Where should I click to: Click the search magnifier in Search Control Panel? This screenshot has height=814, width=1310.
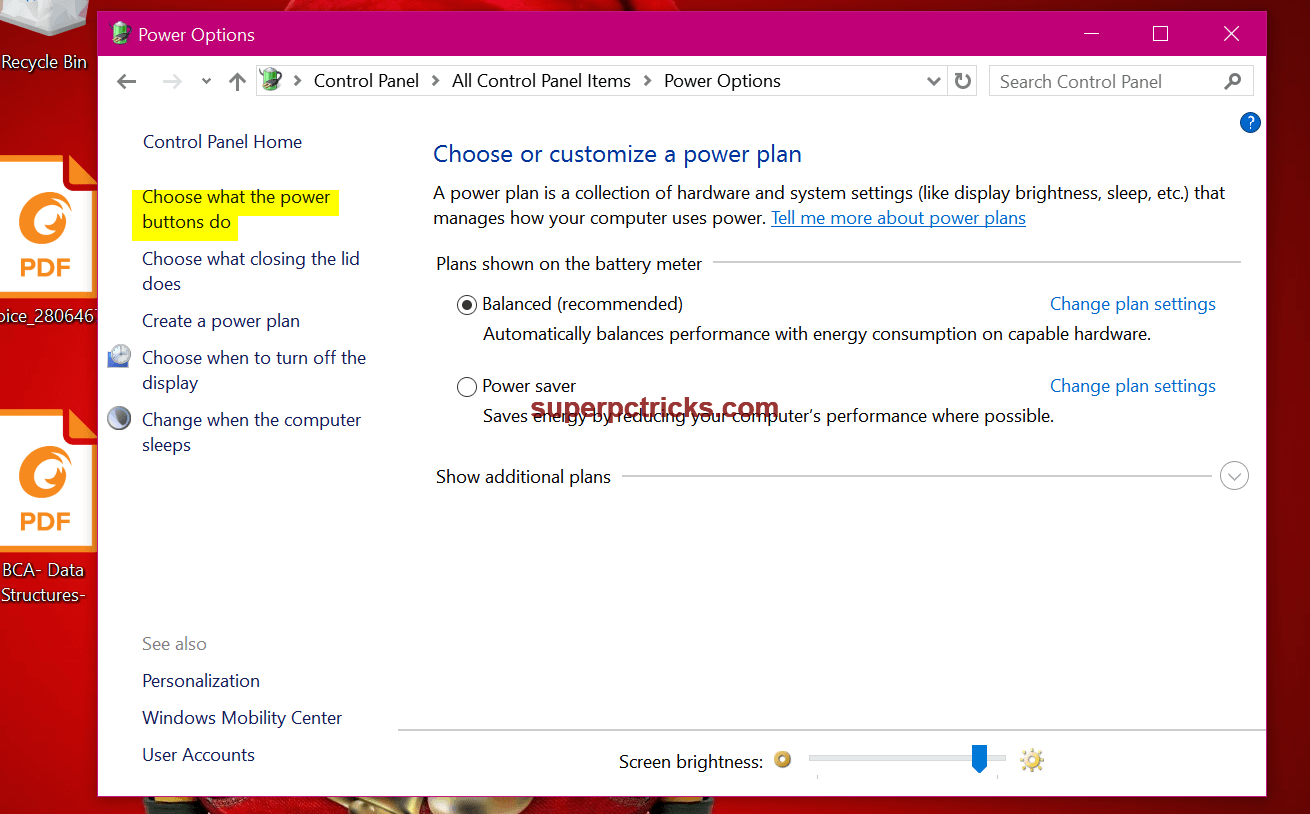[x=1233, y=80]
